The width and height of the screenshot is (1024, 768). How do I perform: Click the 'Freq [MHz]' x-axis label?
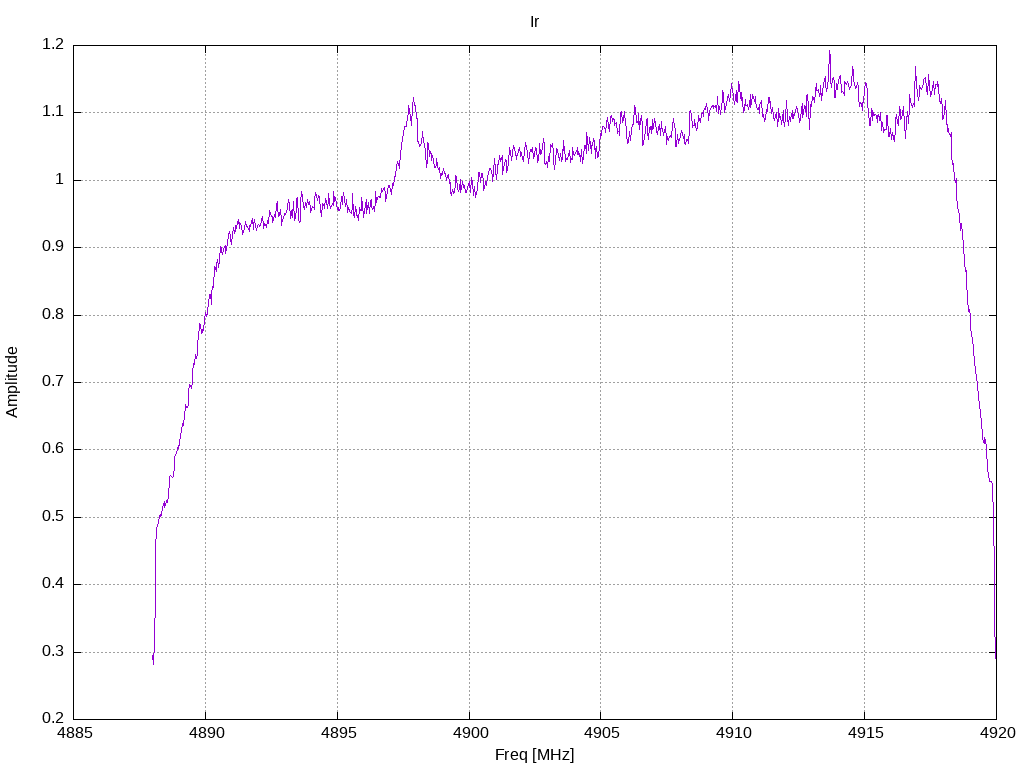point(534,755)
